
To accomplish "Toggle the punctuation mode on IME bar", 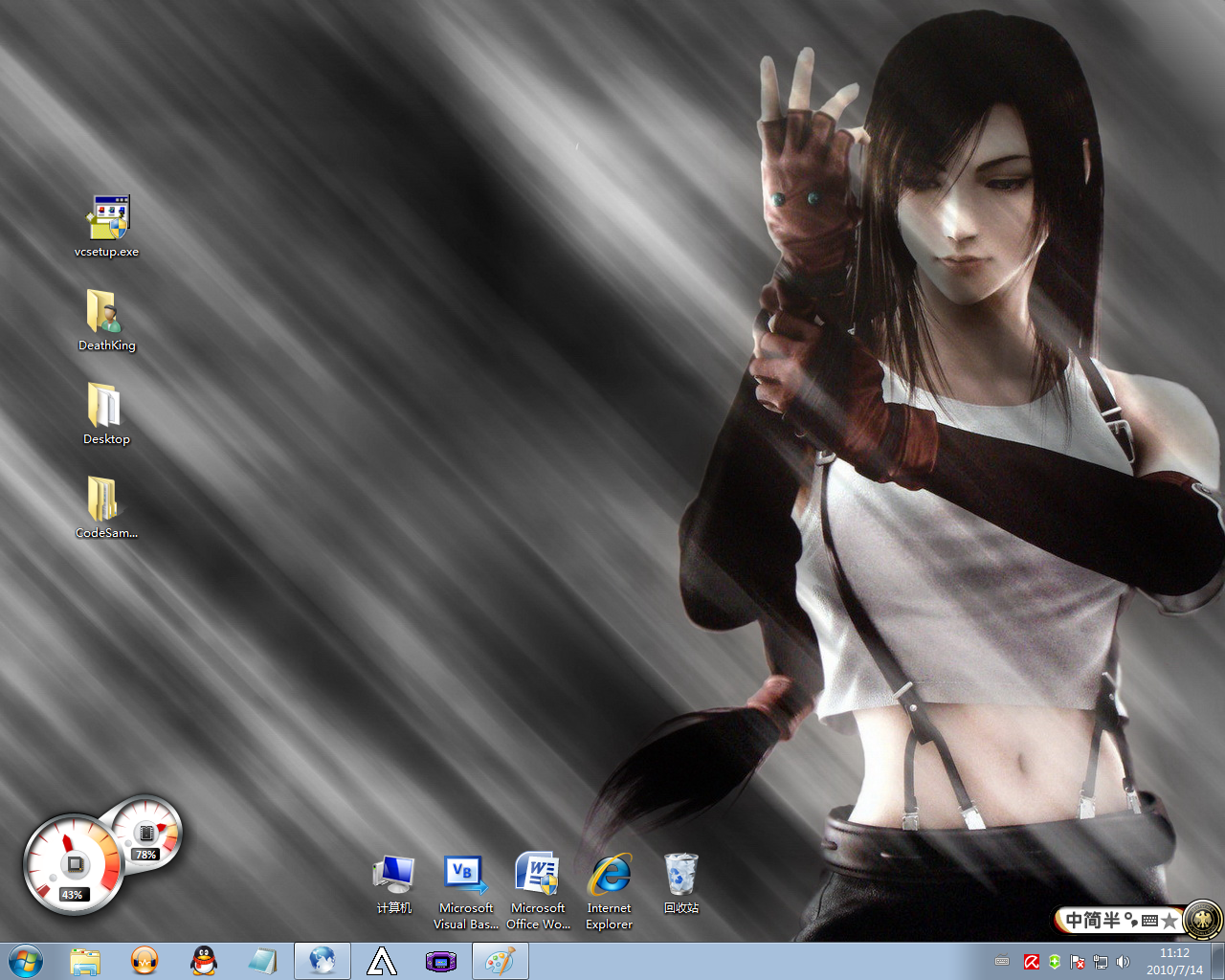I will pos(1131,921).
